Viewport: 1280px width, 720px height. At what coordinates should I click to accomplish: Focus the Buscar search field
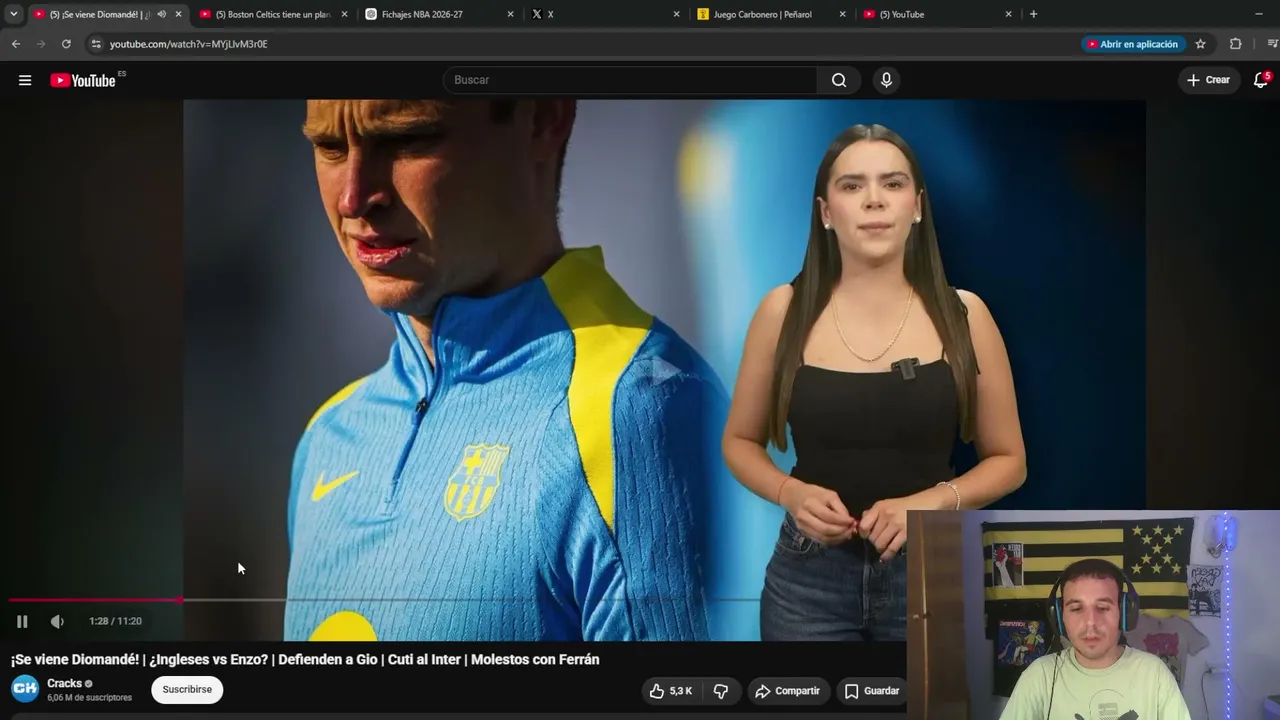pos(630,80)
